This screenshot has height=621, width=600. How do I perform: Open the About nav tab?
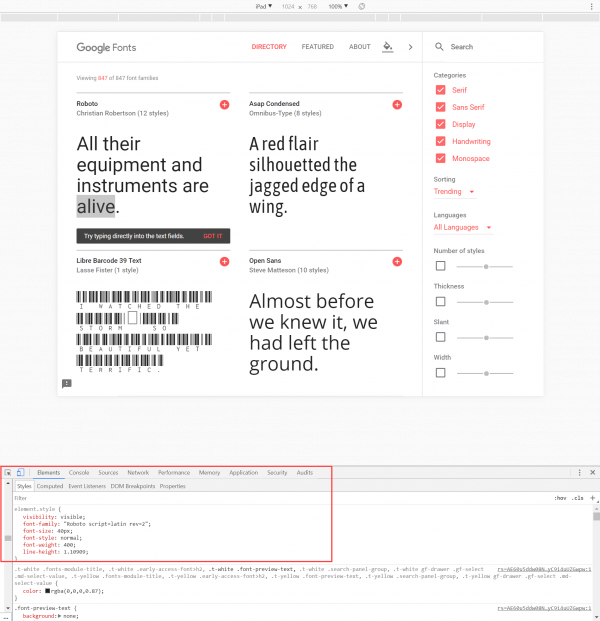tap(360, 47)
